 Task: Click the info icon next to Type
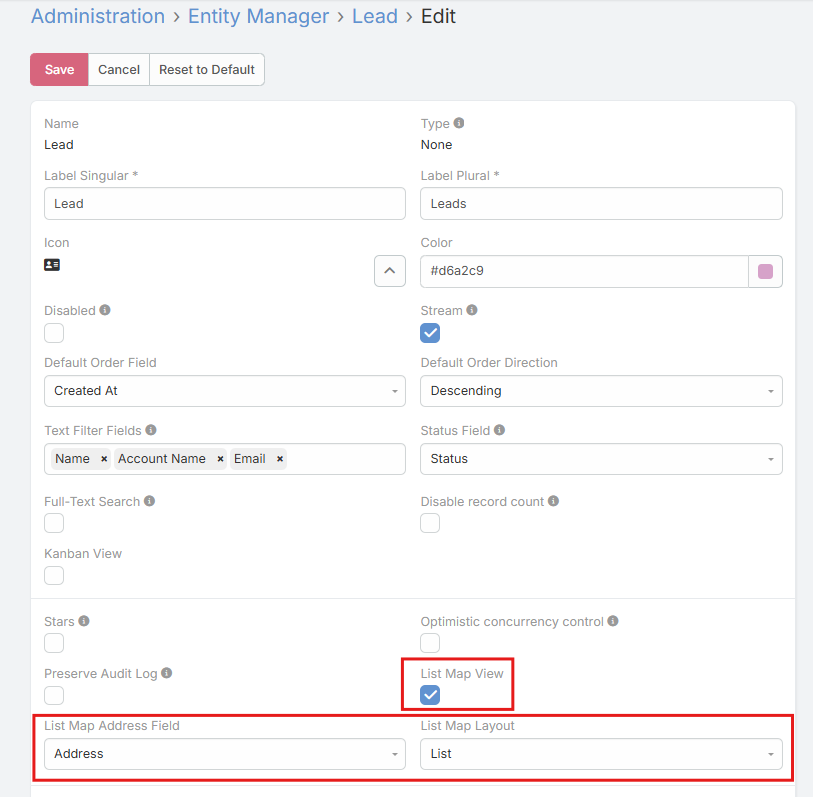pyautogui.click(x=459, y=123)
